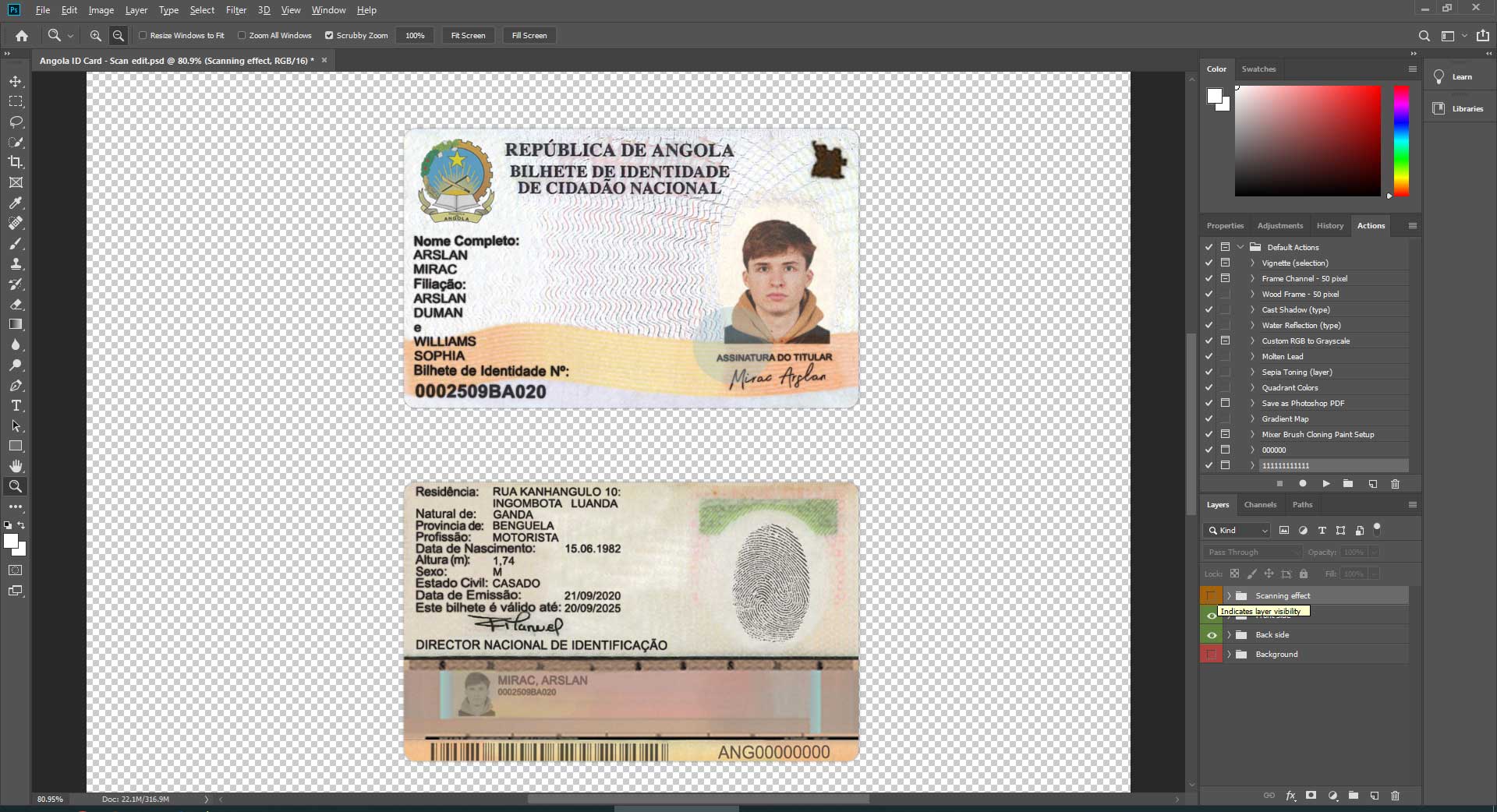Hide the Back side layer group
Image resolution: width=1497 pixels, height=812 pixels.
point(1211,635)
